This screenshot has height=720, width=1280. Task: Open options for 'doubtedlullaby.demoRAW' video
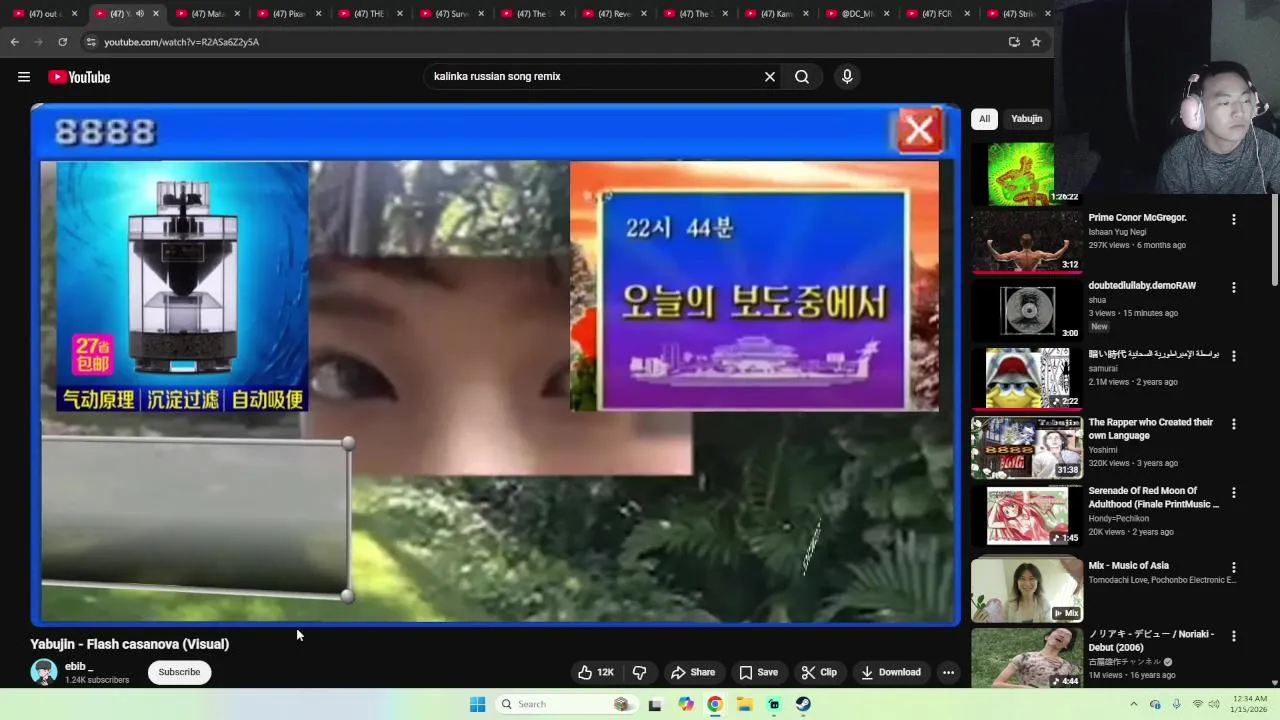tap(1233, 287)
